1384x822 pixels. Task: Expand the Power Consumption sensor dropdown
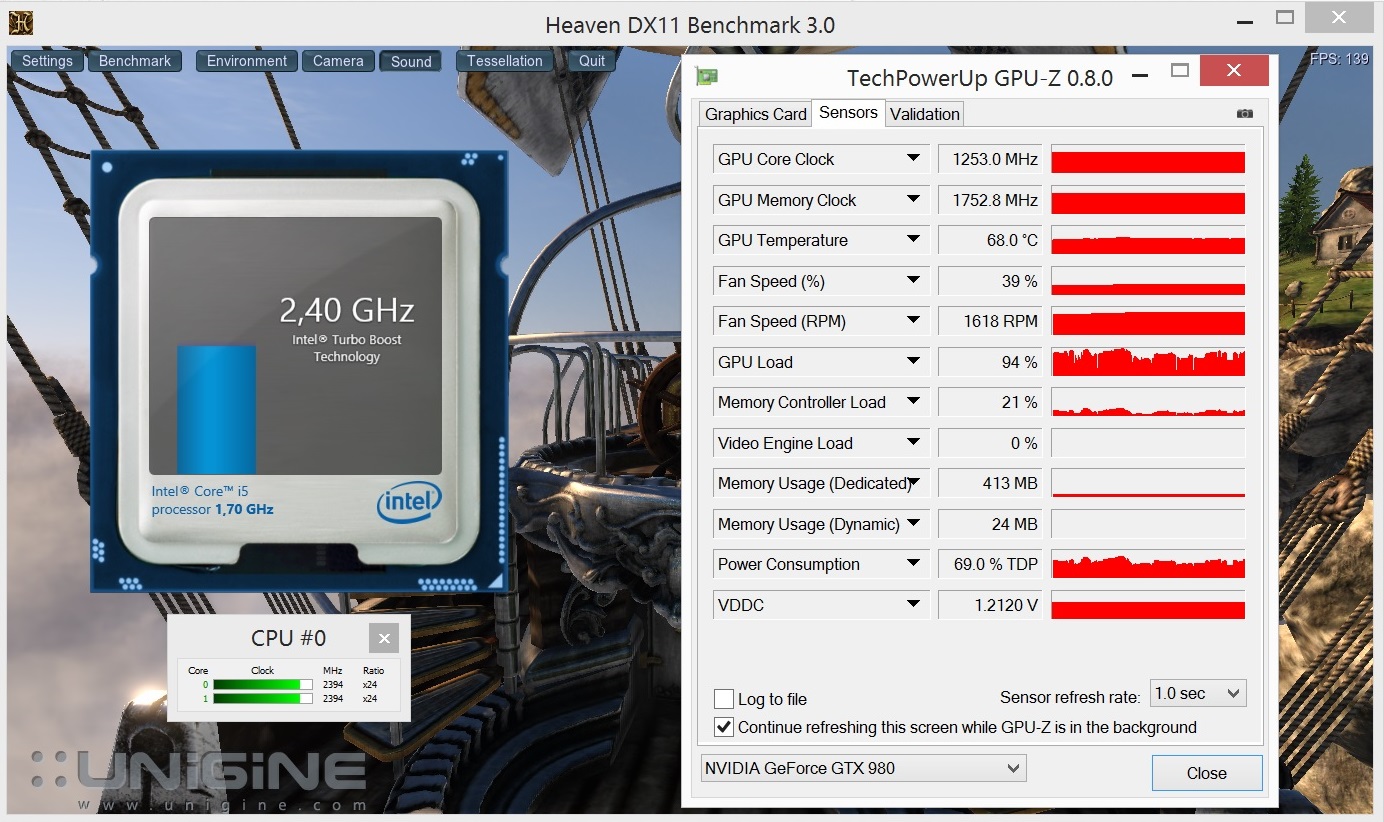(913, 564)
